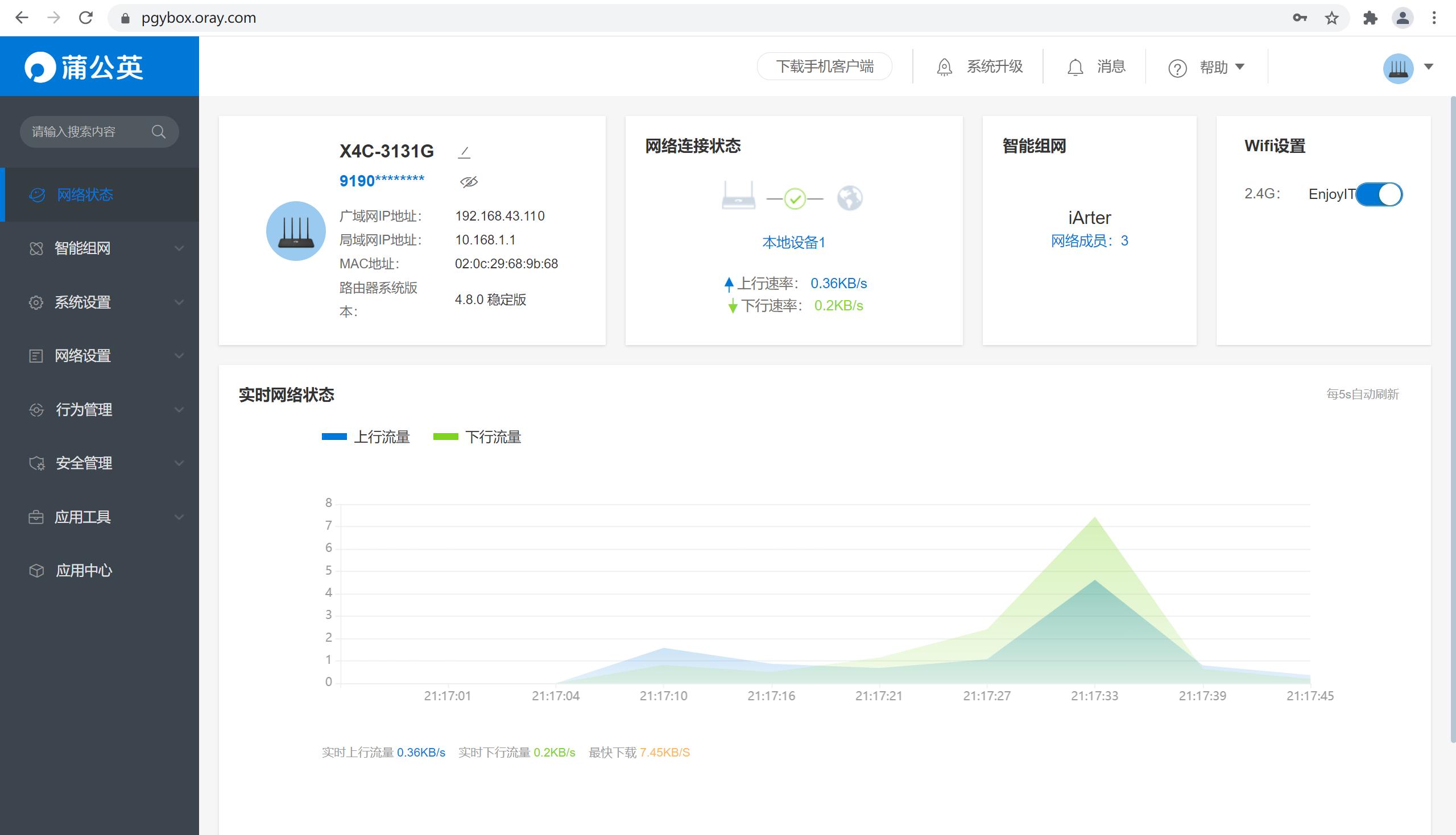Click the search magnifier in sidebar

point(159,131)
